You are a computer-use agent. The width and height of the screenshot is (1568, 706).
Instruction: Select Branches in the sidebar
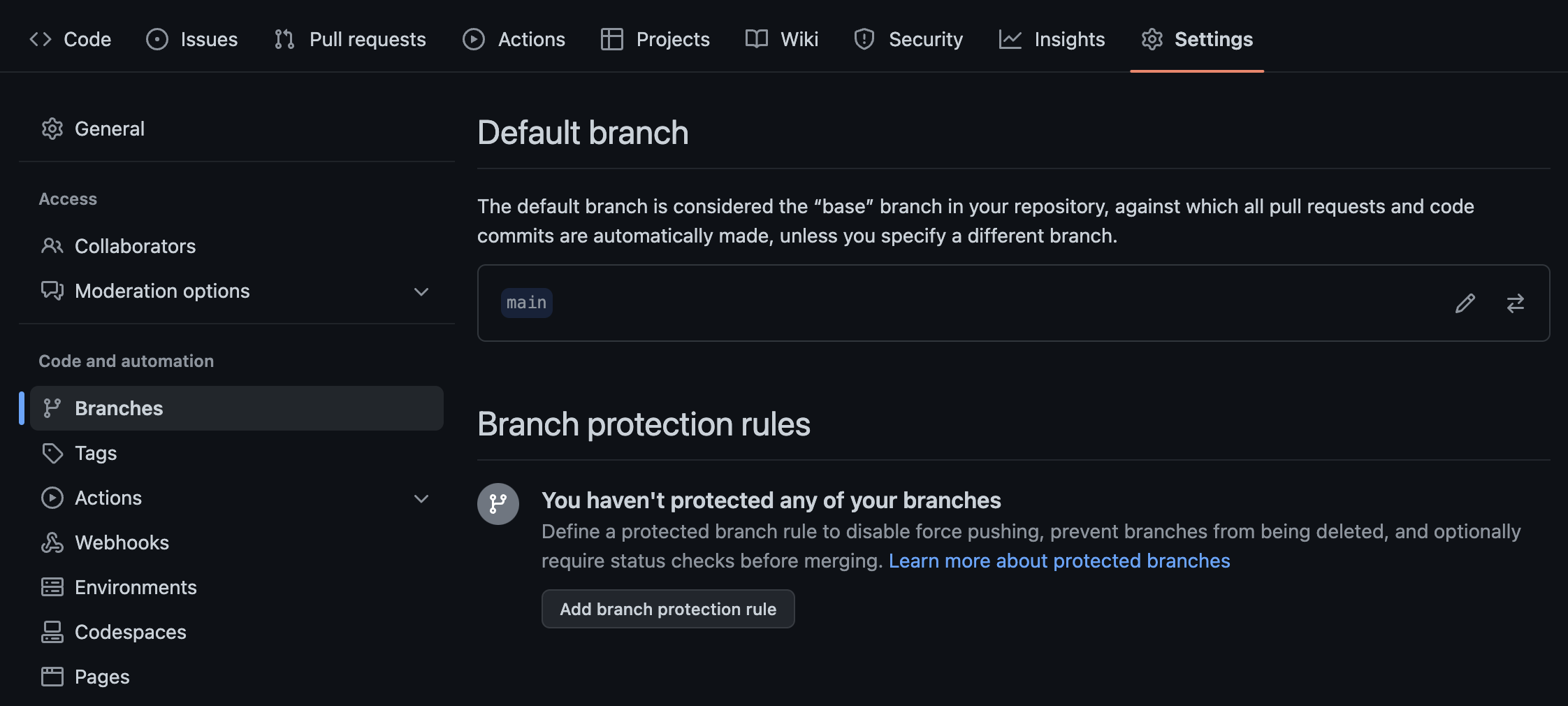(x=119, y=408)
